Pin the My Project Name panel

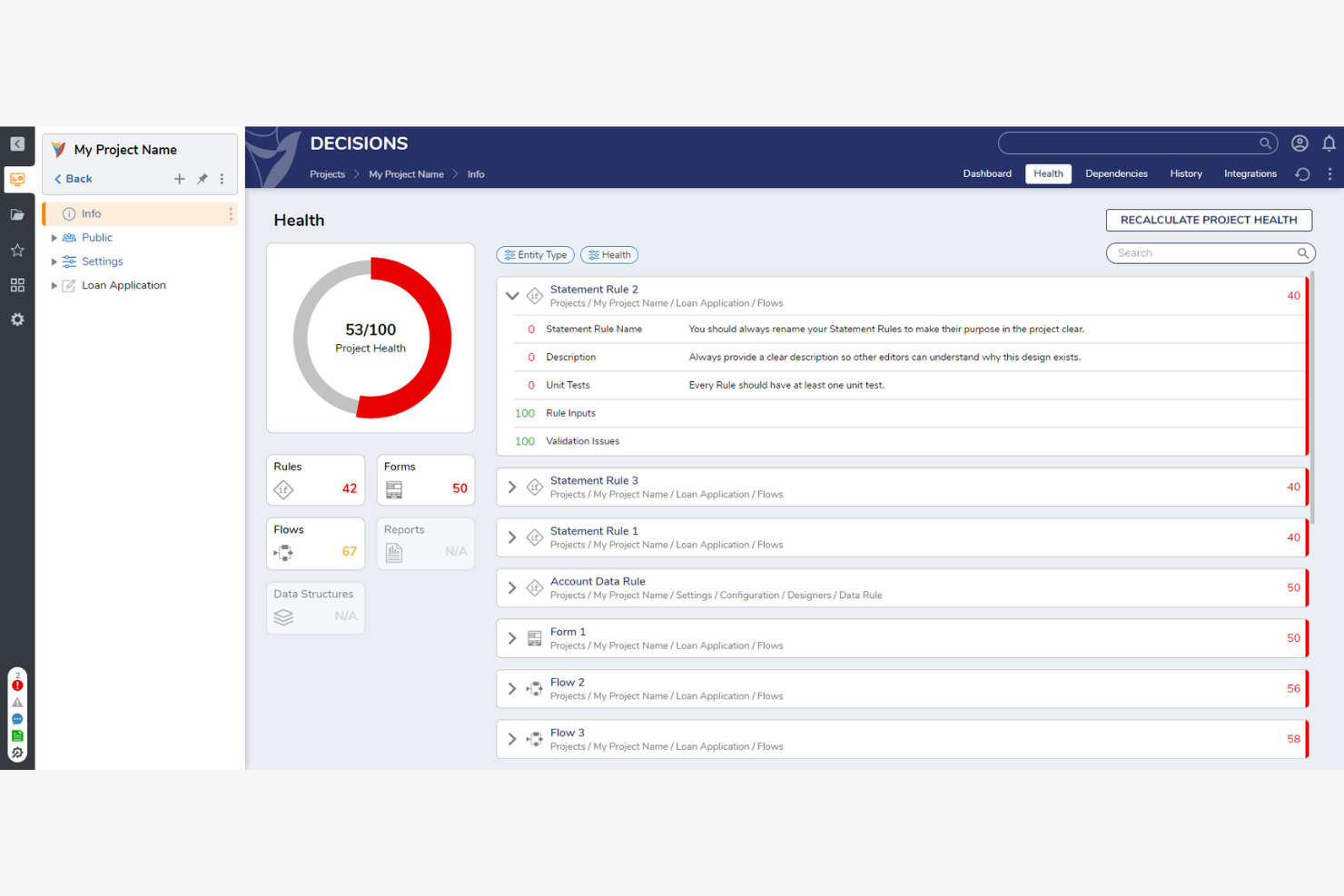tap(202, 179)
